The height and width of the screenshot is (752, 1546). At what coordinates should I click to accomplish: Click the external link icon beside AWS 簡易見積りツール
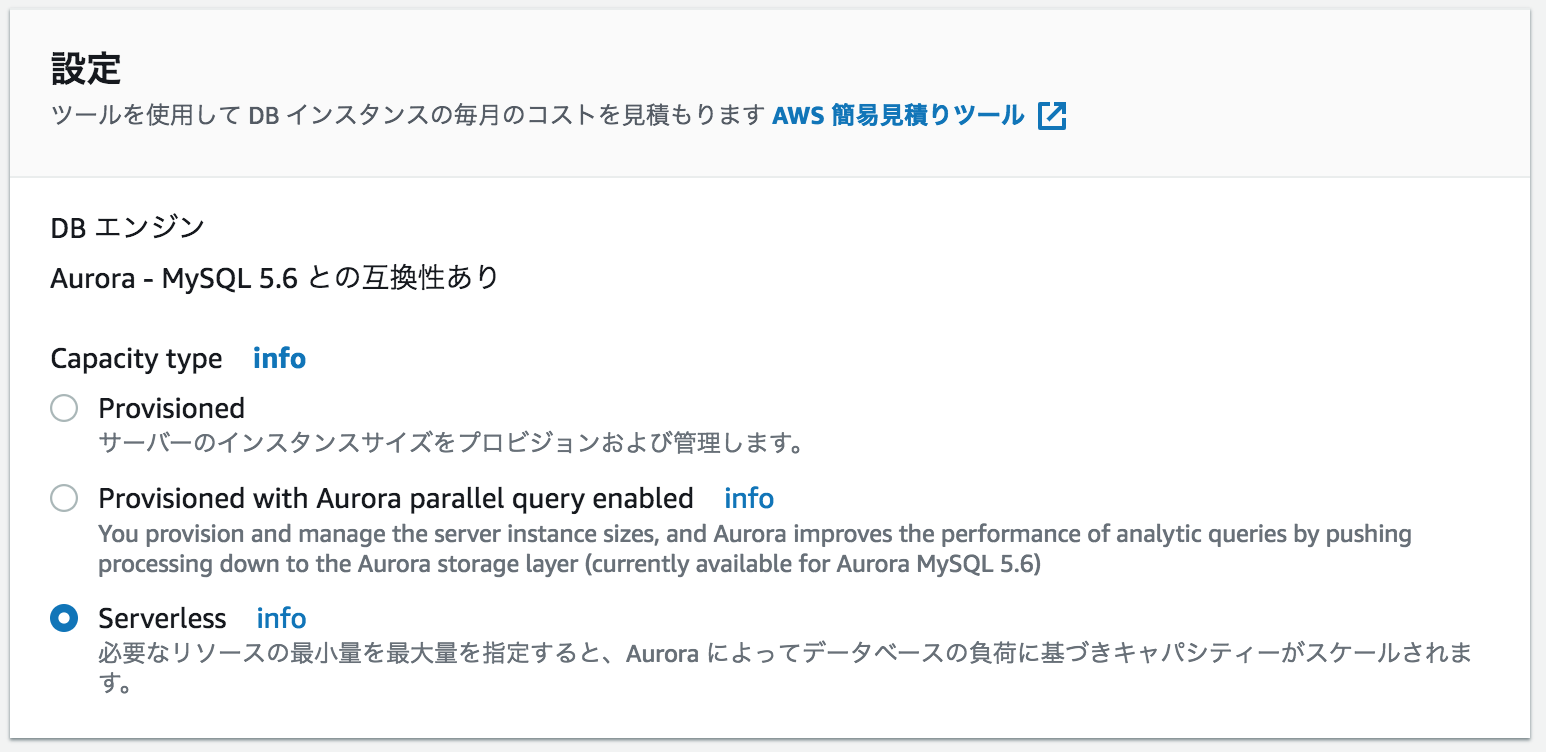click(1052, 115)
